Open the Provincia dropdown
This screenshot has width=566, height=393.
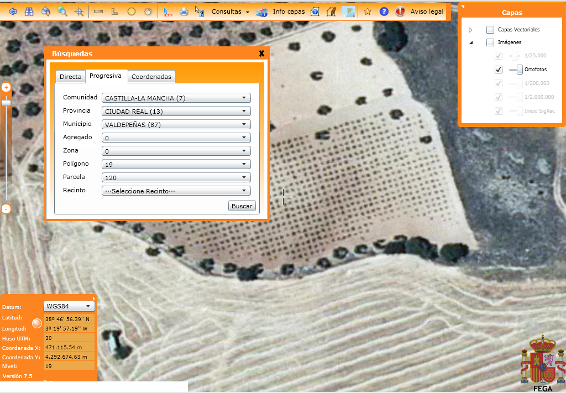pyautogui.click(x=176, y=111)
